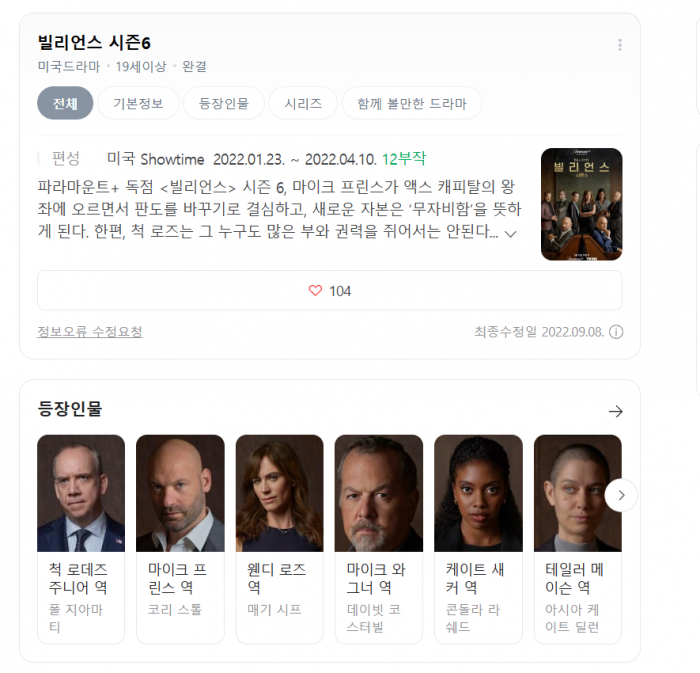
Task: Click the 빌리언스 시즌6 poster thumbnail
Action: point(581,204)
